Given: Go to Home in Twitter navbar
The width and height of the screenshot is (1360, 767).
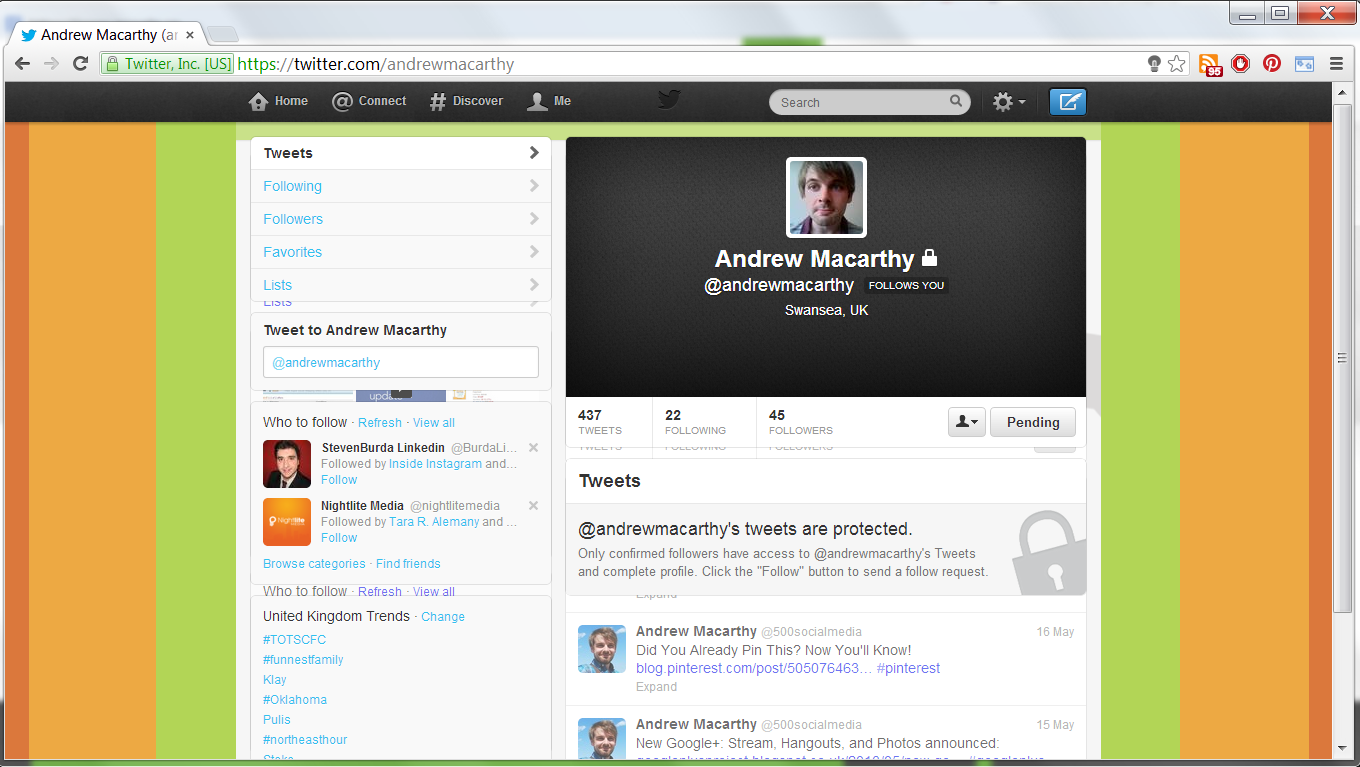Looking at the screenshot, I should click(x=278, y=101).
